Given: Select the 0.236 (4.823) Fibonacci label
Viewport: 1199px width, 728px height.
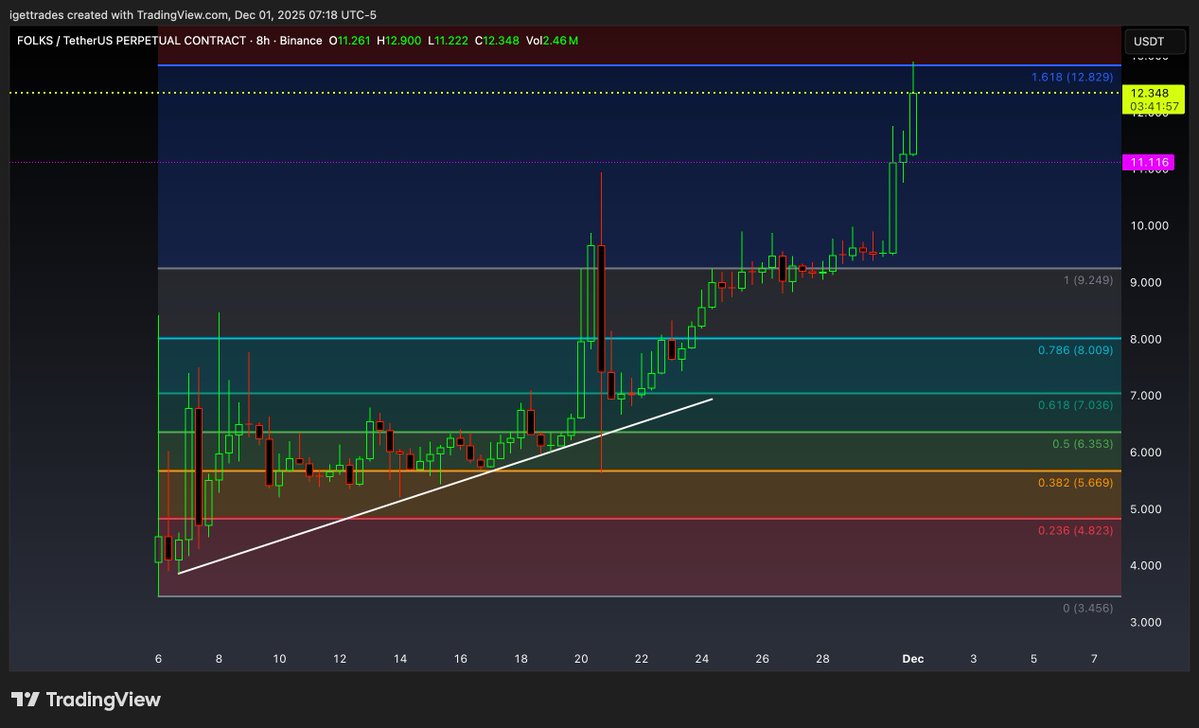Looking at the screenshot, I should tap(1075, 531).
